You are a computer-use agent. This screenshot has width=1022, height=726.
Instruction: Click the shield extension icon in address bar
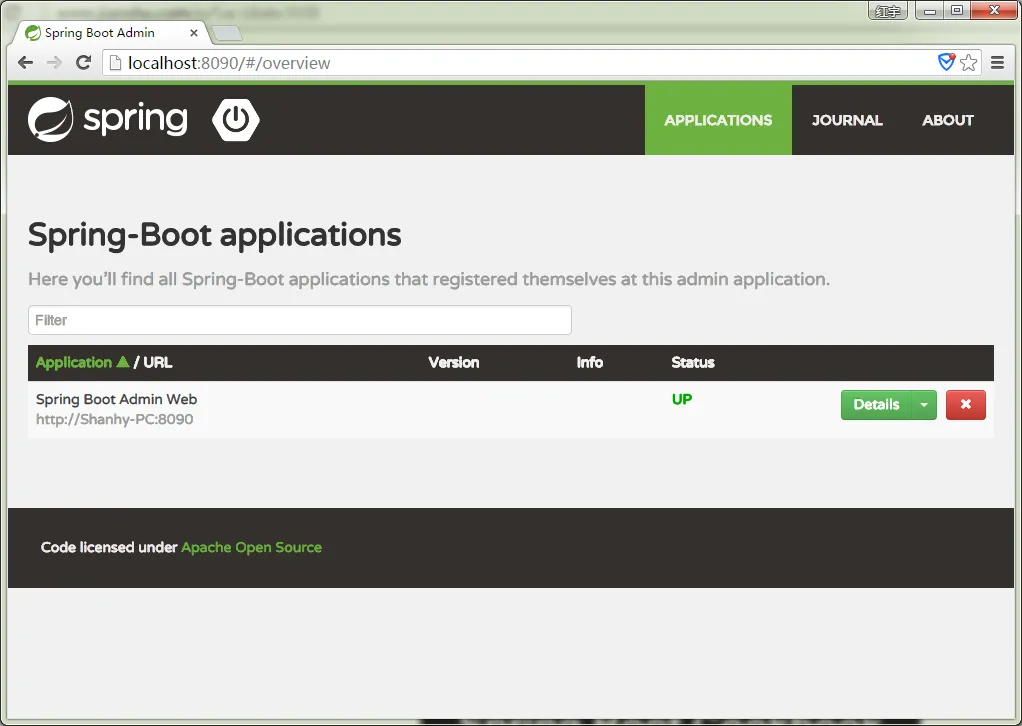pos(946,62)
